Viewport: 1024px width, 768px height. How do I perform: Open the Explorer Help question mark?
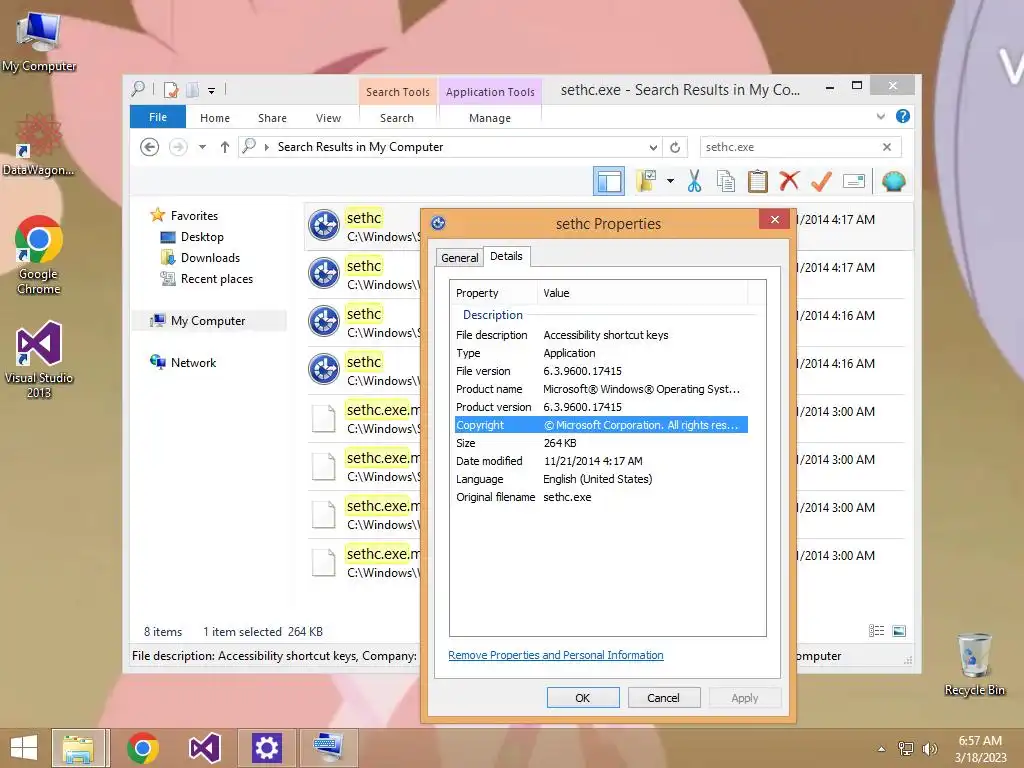pos(903,116)
